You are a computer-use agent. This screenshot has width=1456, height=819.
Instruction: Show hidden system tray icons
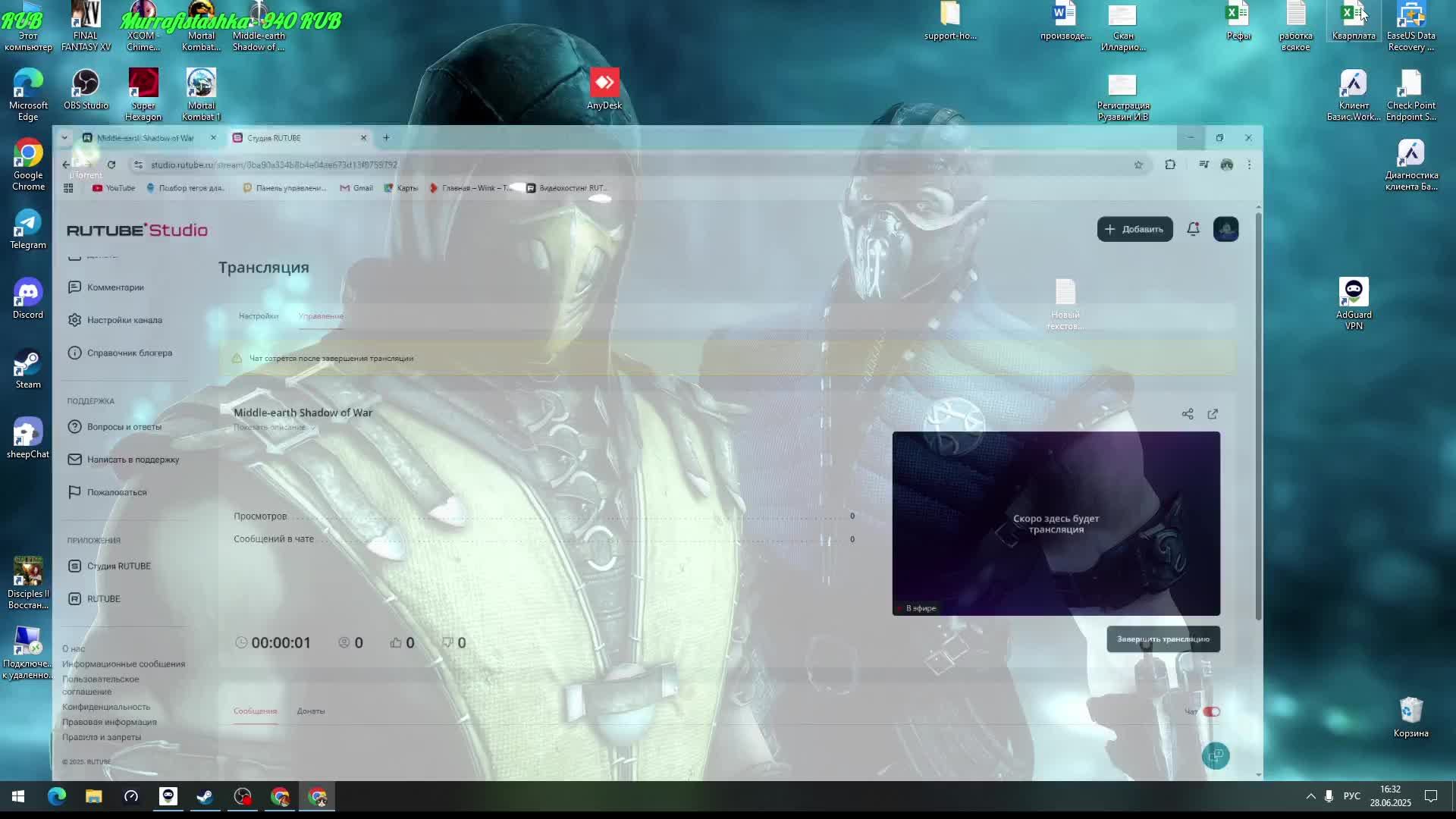point(1310,796)
